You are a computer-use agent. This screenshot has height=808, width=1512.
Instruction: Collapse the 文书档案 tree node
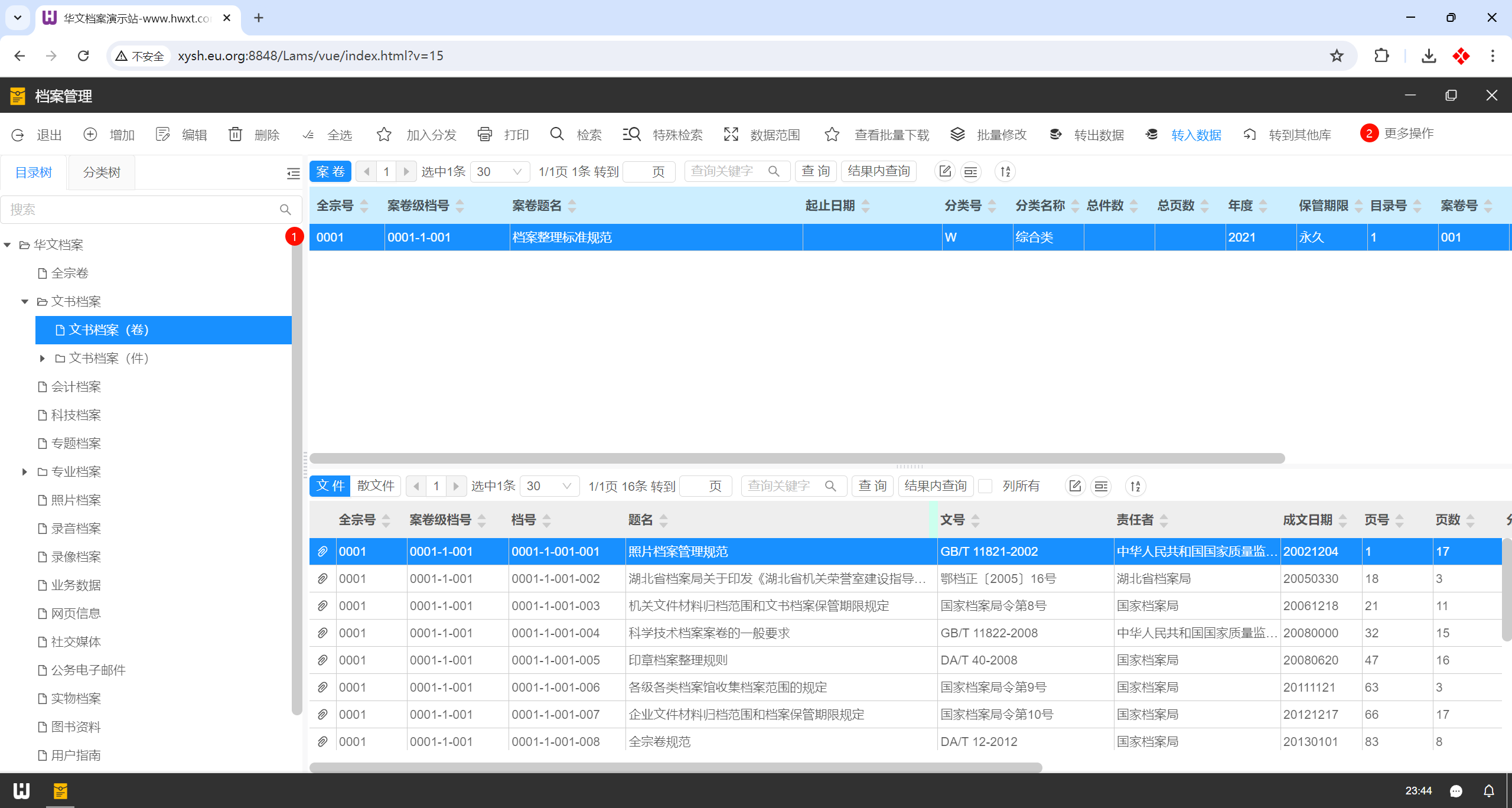pyautogui.click(x=24, y=302)
